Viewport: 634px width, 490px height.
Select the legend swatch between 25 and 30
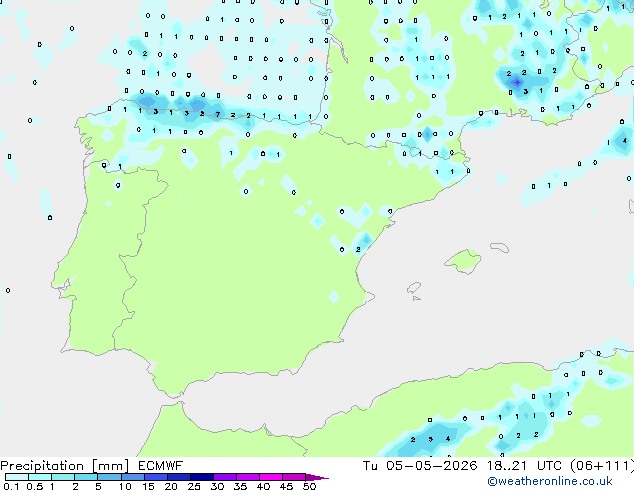click(202, 477)
